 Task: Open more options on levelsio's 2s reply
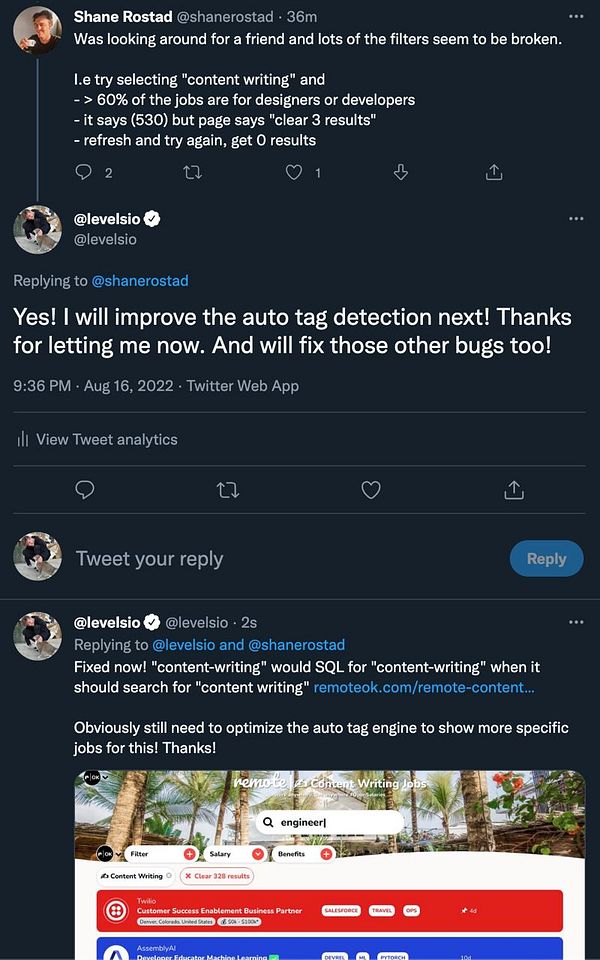[576, 622]
